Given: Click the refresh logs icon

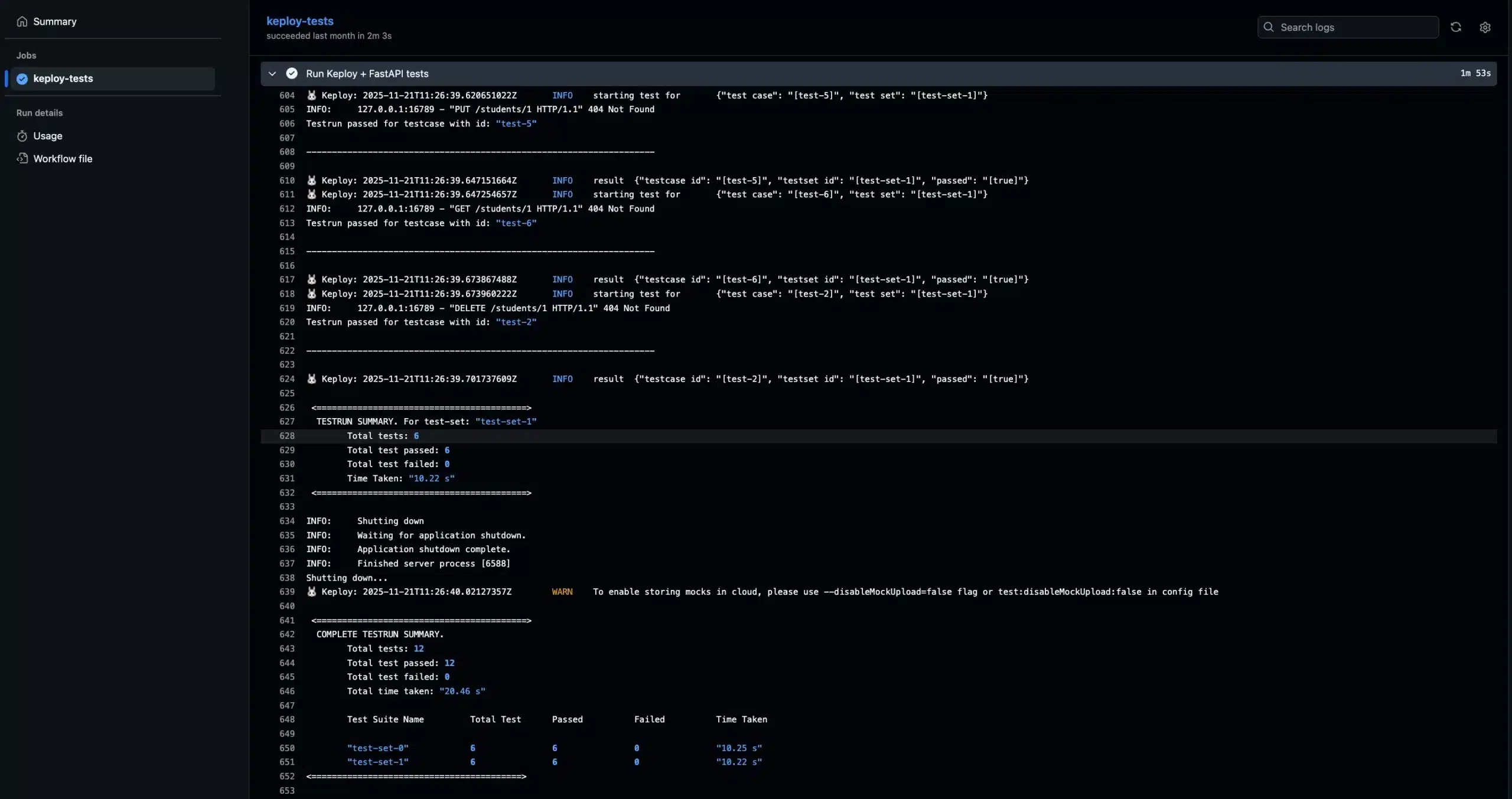Looking at the screenshot, I should (x=1456, y=27).
